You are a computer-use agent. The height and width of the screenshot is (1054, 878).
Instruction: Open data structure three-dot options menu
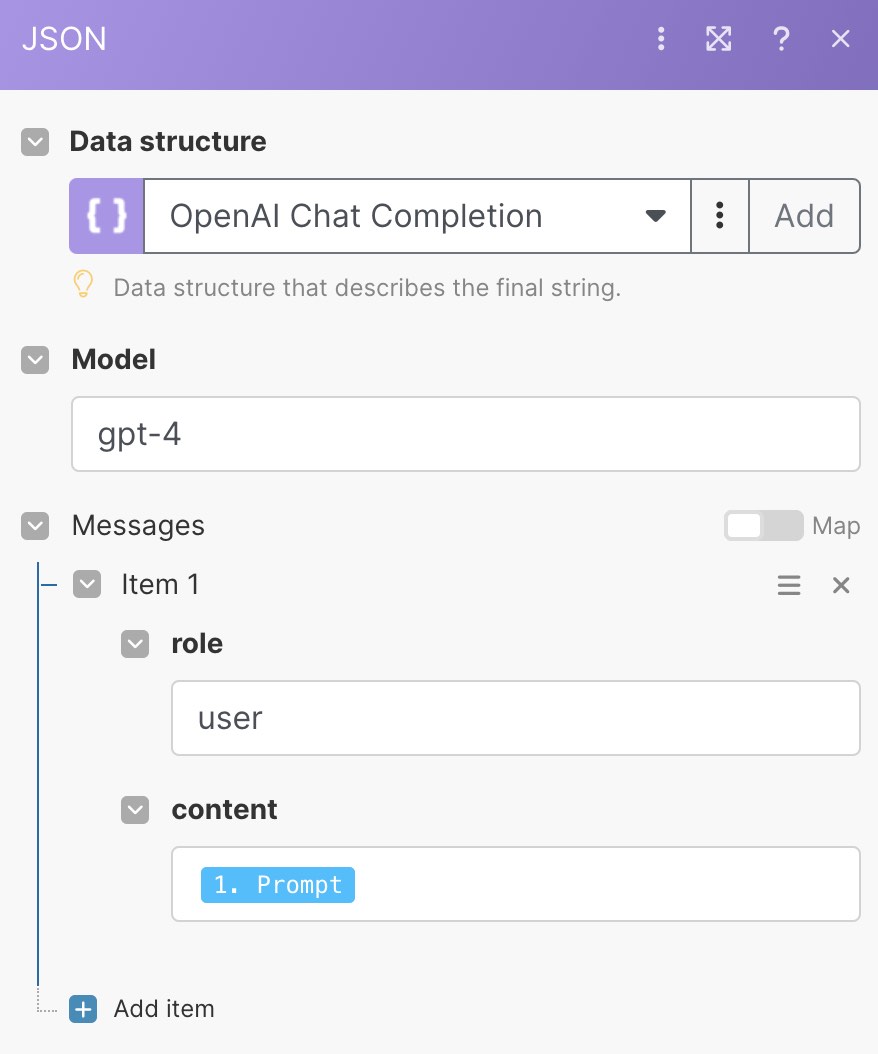pyautogui.click(x=719, y=216)
